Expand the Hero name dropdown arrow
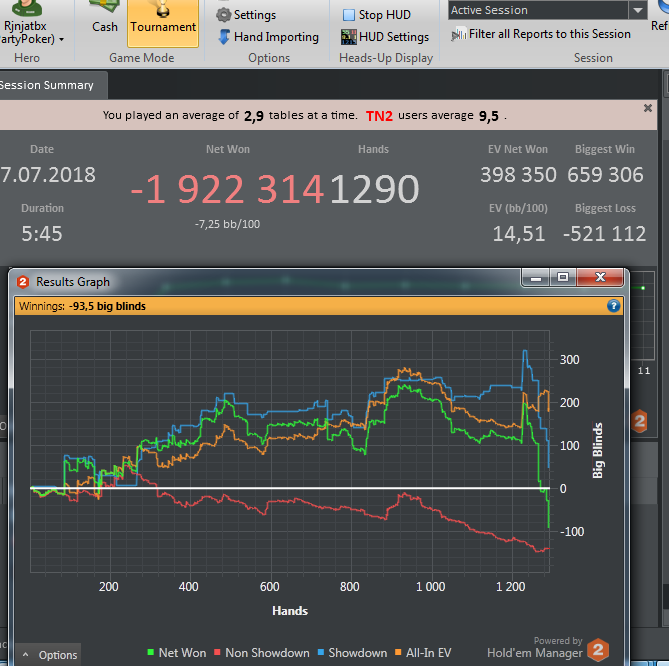The image size is (669, 666). (x=61, y=39)
